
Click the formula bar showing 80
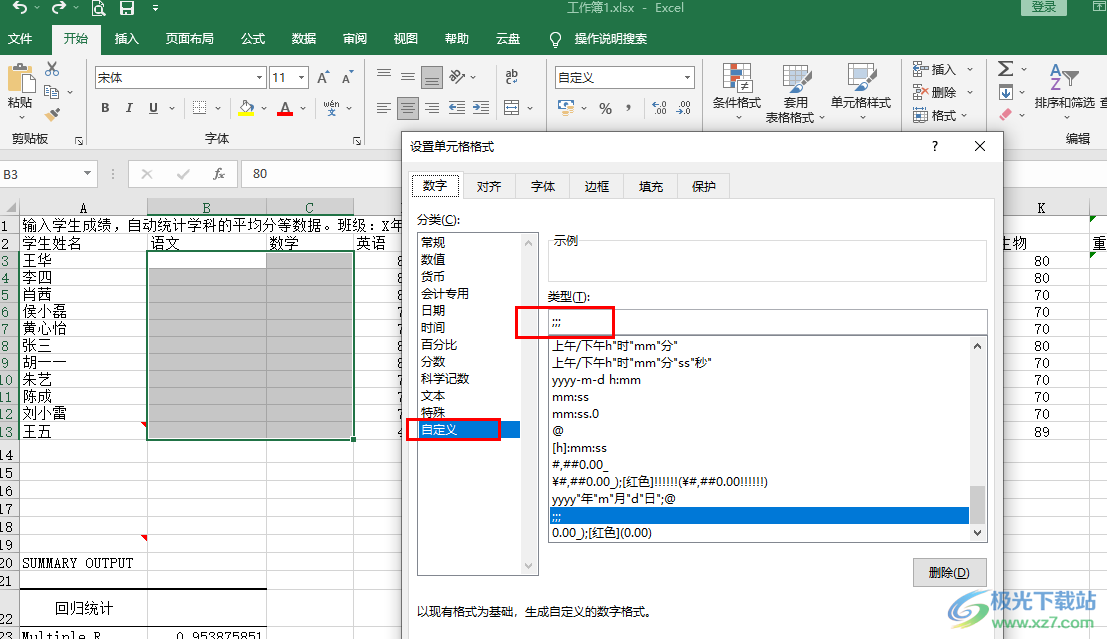(x=321, y=174)
